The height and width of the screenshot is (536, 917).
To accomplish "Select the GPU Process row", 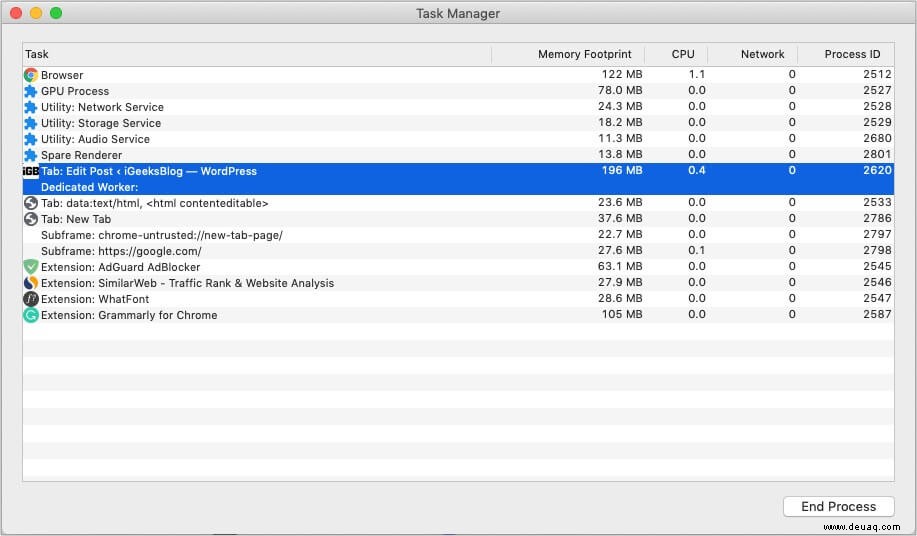I will [x=458, y=91].
